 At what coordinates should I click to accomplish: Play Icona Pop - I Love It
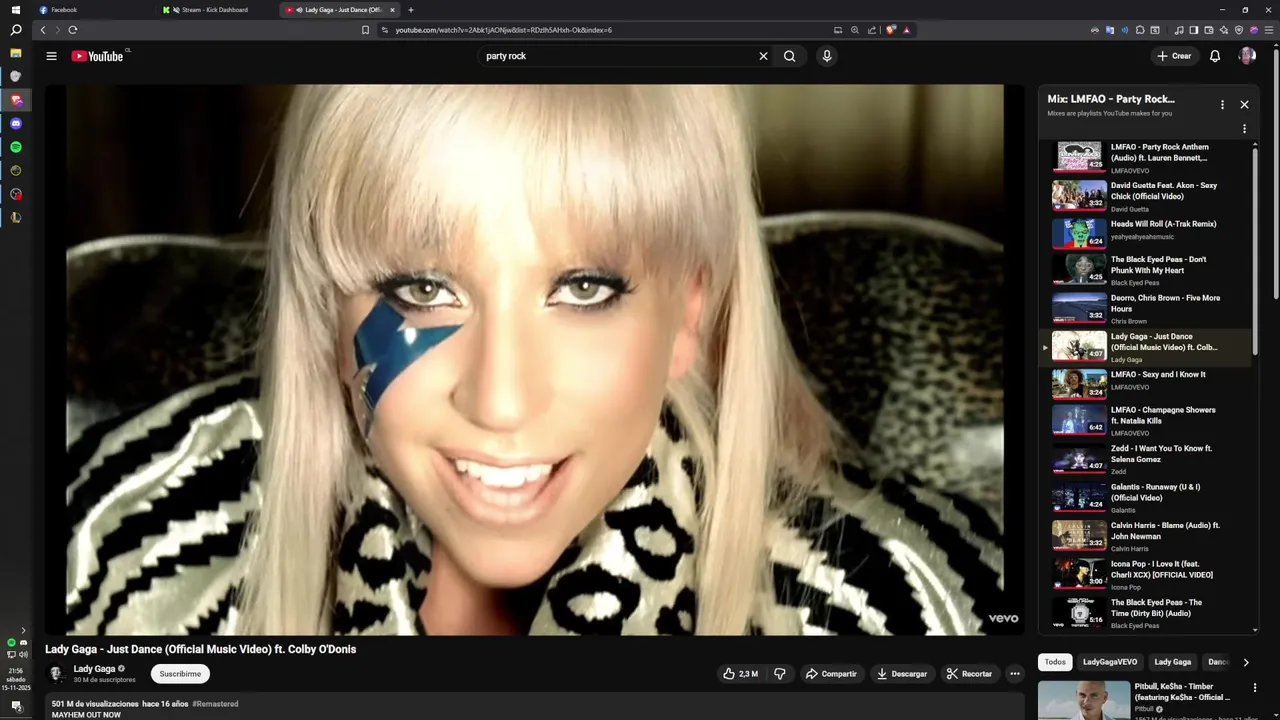1145,574
